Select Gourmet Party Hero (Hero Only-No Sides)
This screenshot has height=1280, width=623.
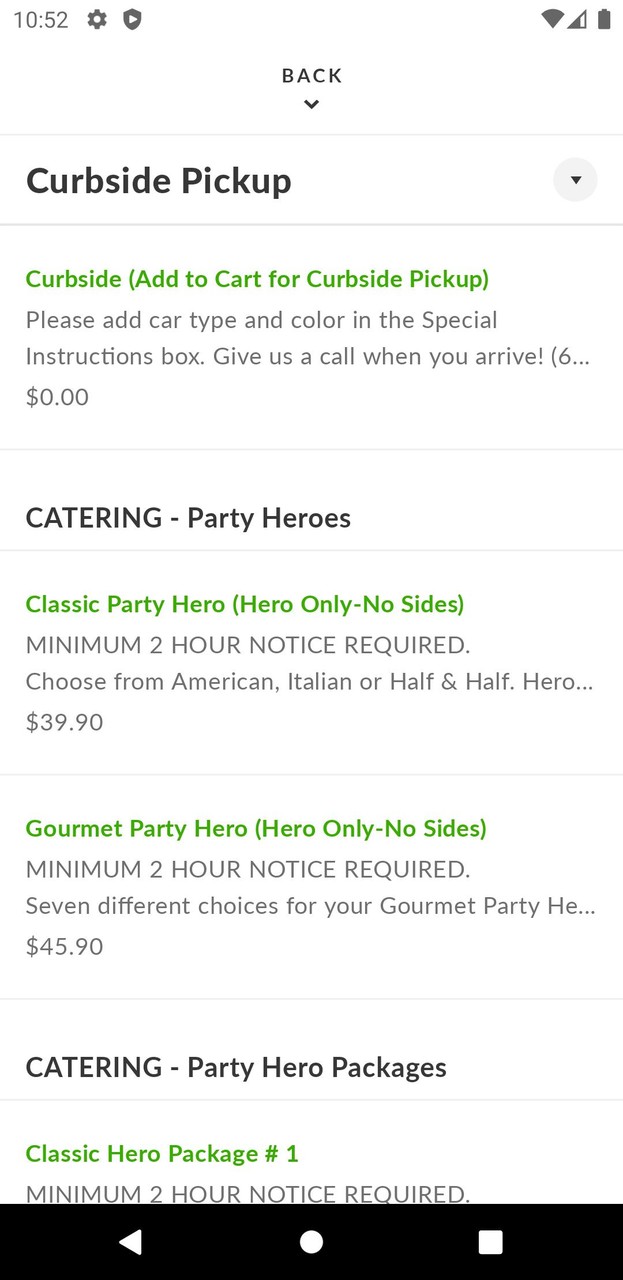(256, 828)
